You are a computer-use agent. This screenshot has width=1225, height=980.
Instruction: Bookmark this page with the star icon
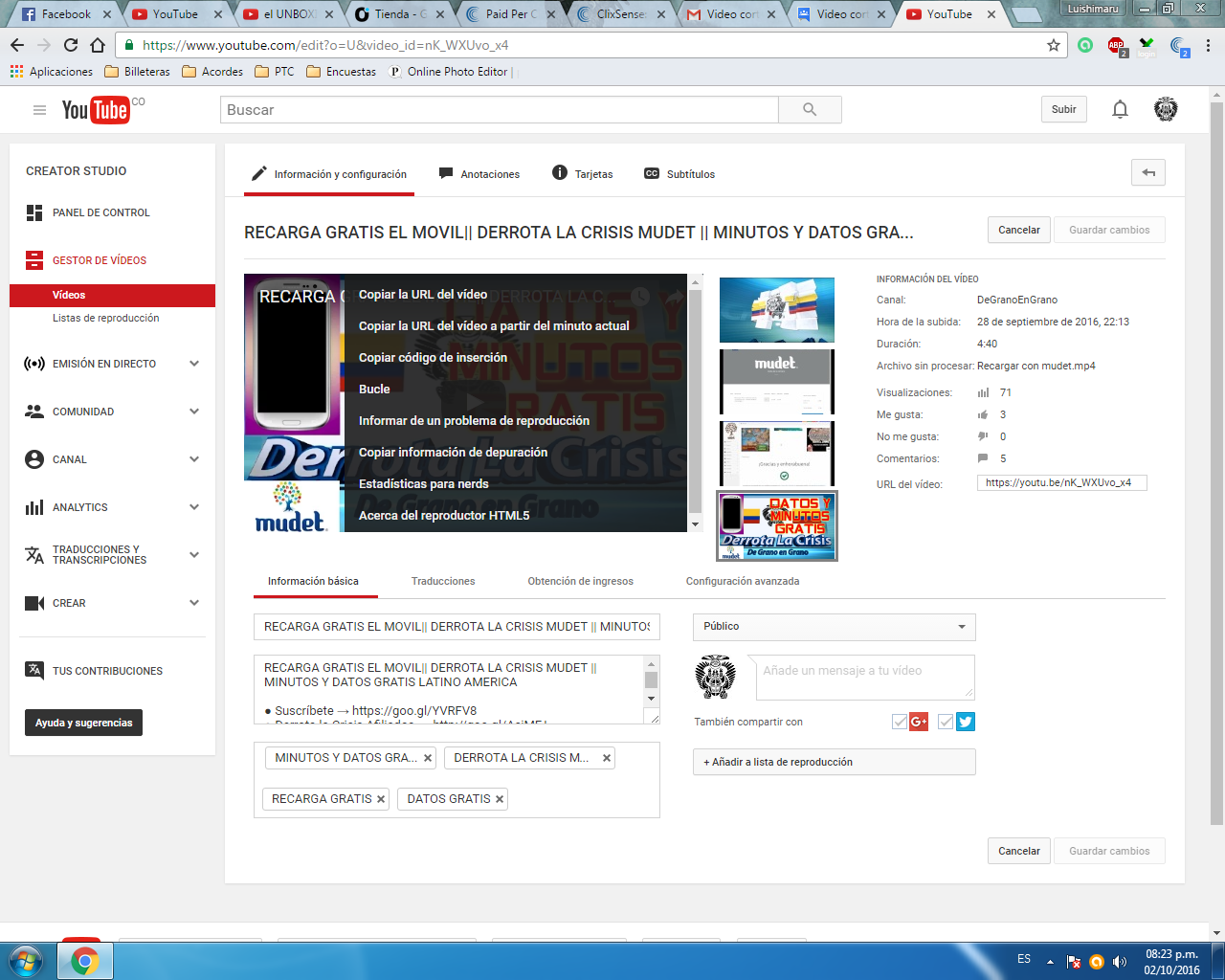(x=1054, y=45)
